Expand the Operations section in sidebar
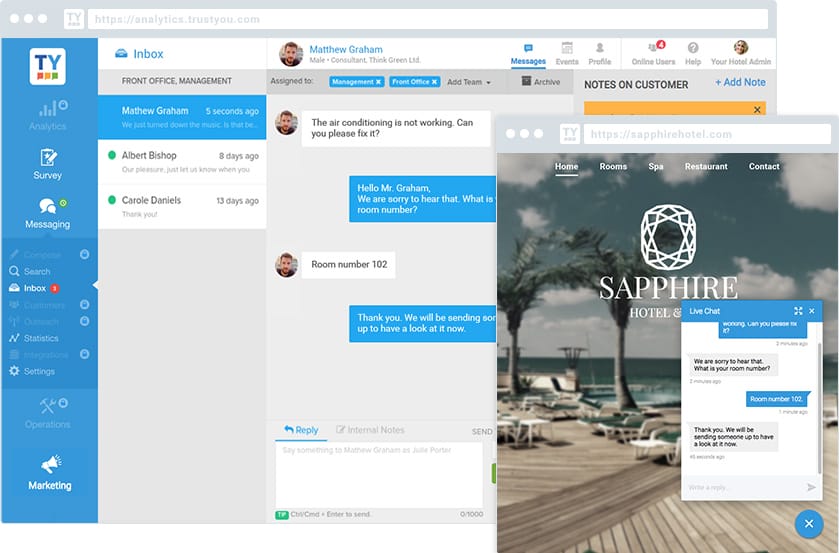Image resolution: width=839 pixels, height=553 pixels. [48, 412]
